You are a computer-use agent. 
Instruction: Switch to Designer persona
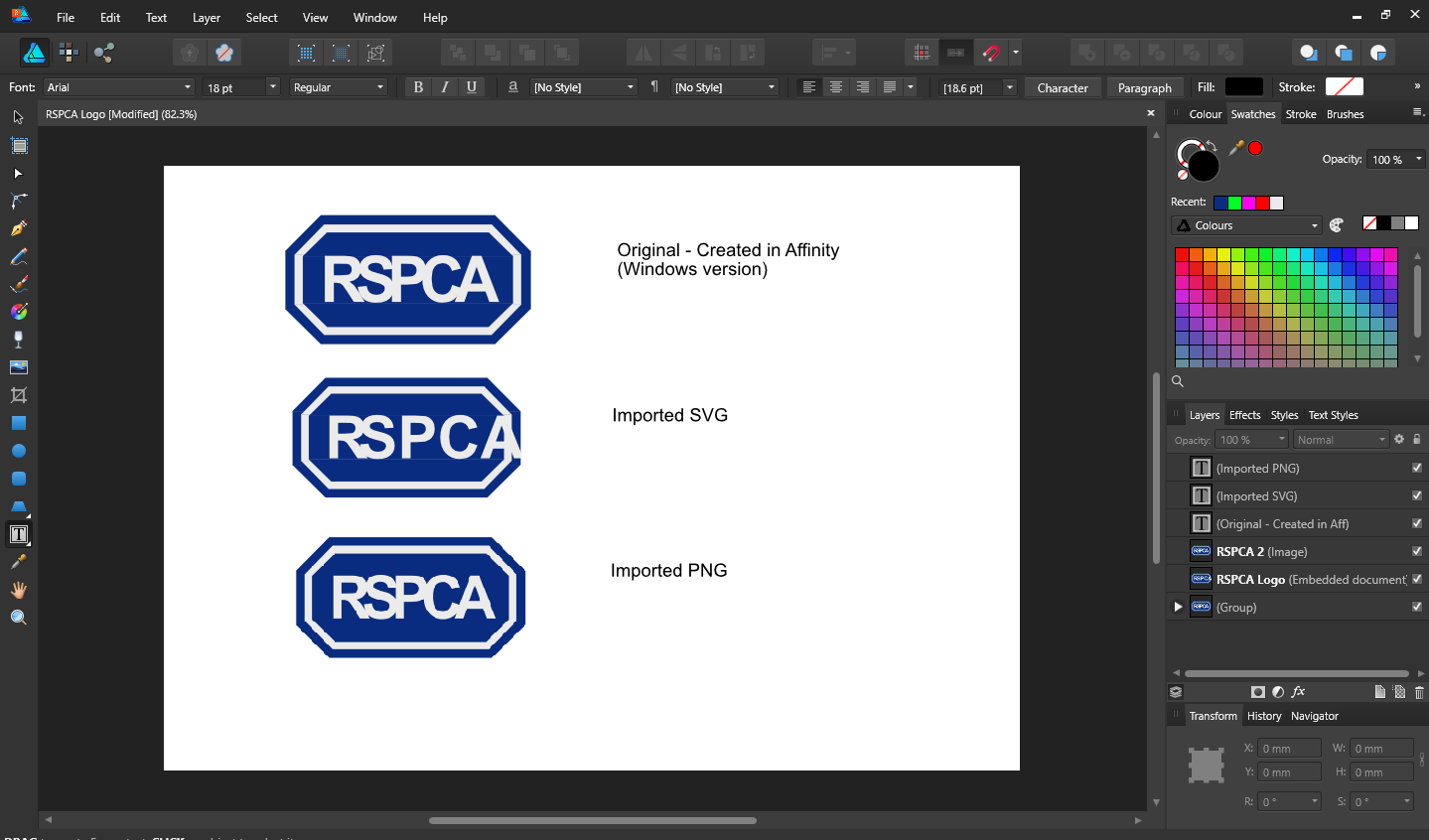(34, 53)
